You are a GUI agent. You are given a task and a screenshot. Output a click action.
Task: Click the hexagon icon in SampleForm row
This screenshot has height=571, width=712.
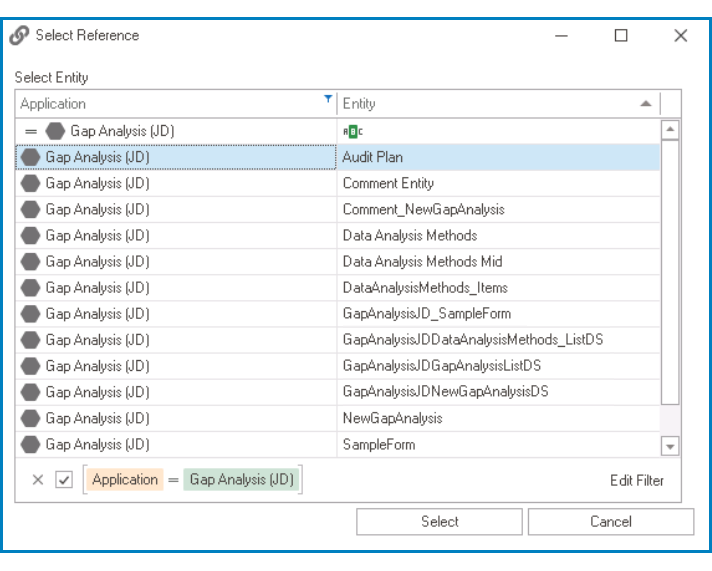coord(31,444)
